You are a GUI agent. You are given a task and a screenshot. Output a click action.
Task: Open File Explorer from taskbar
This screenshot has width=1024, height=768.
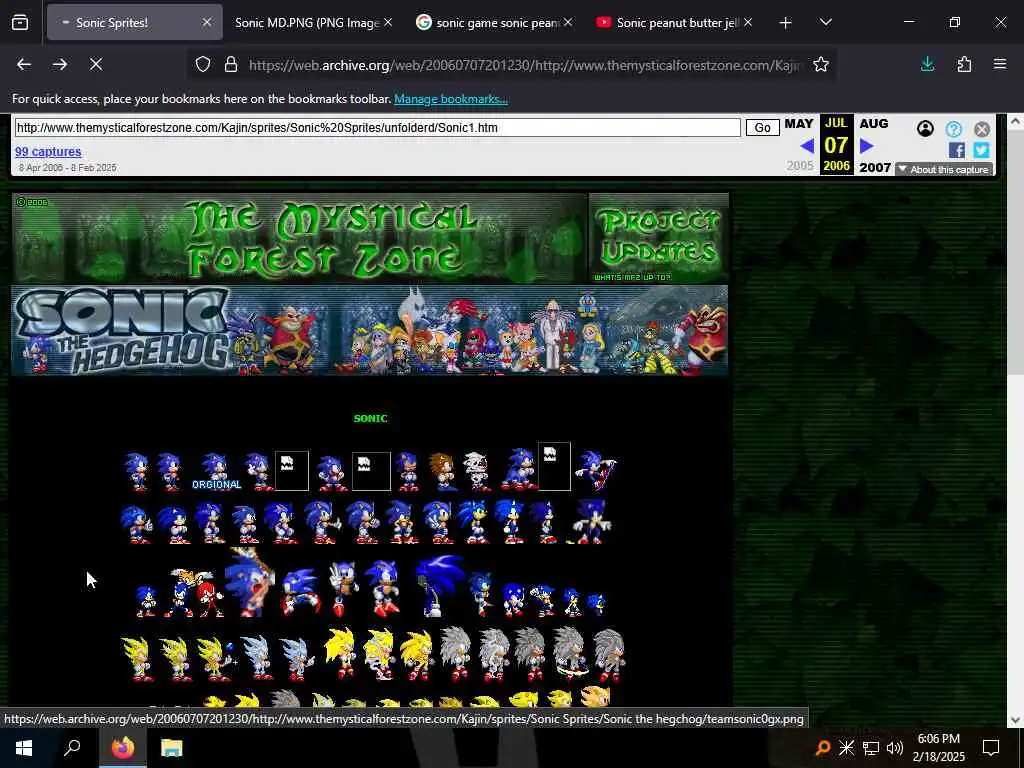point(172,748)
